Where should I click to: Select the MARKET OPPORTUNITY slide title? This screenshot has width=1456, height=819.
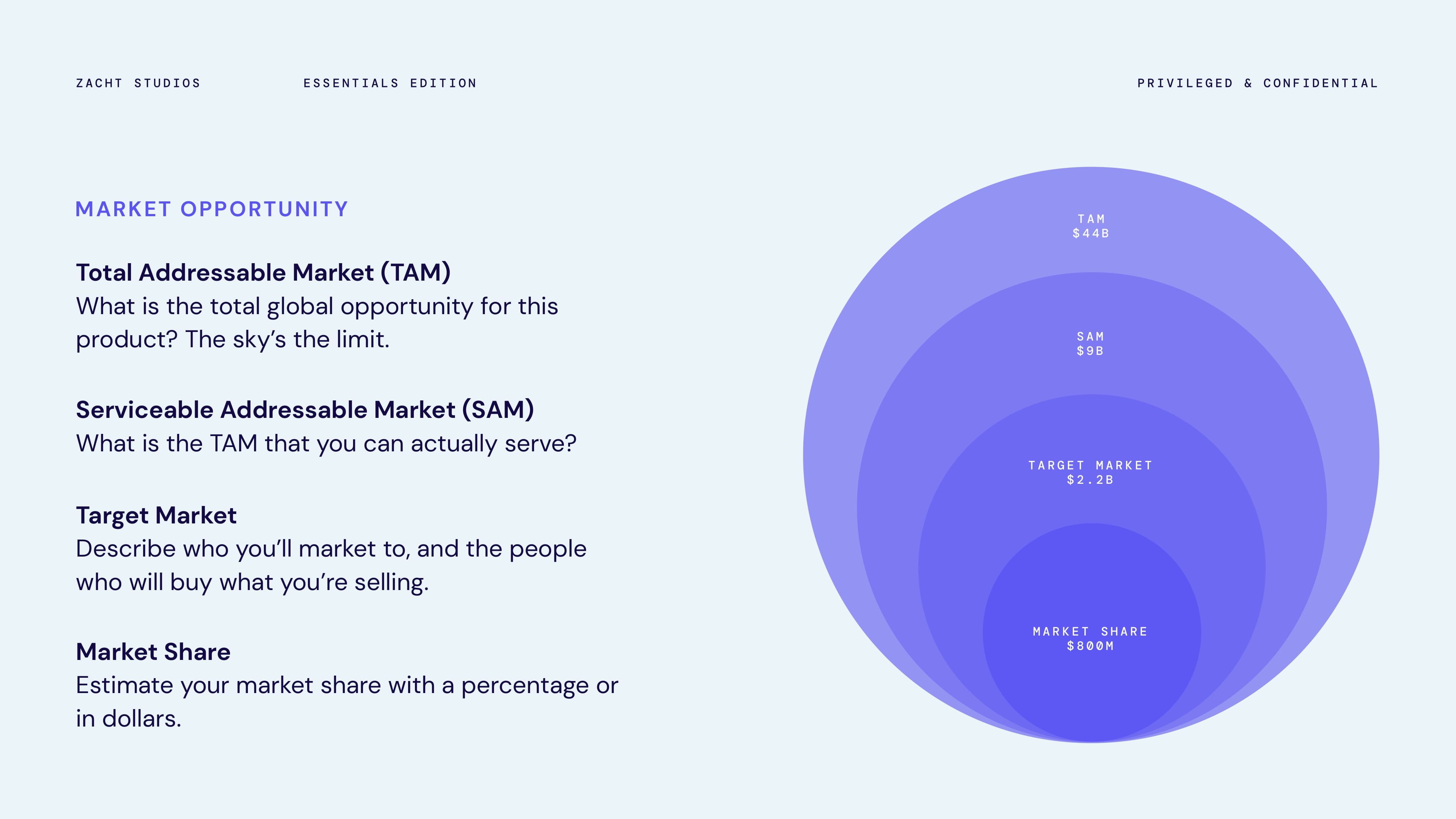pos(211,209)
